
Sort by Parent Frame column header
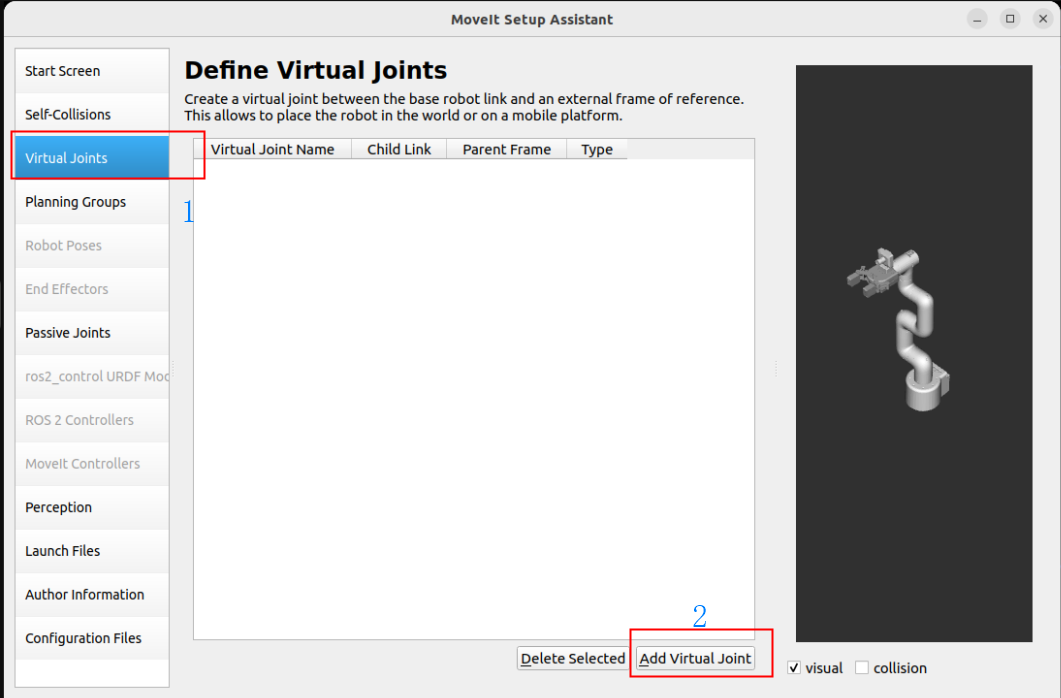tap(506, 149)
